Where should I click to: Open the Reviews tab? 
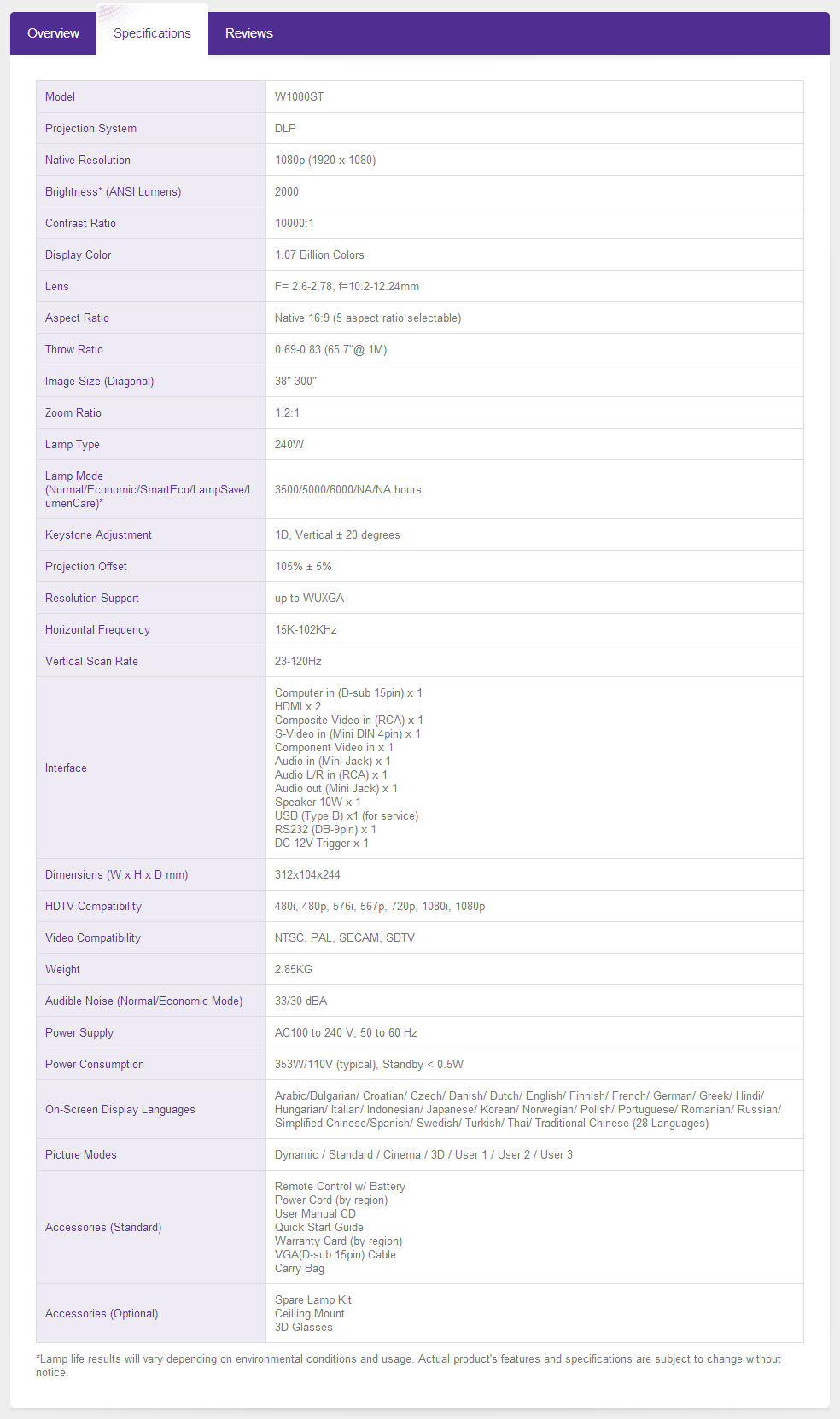(x=249, y=33)
